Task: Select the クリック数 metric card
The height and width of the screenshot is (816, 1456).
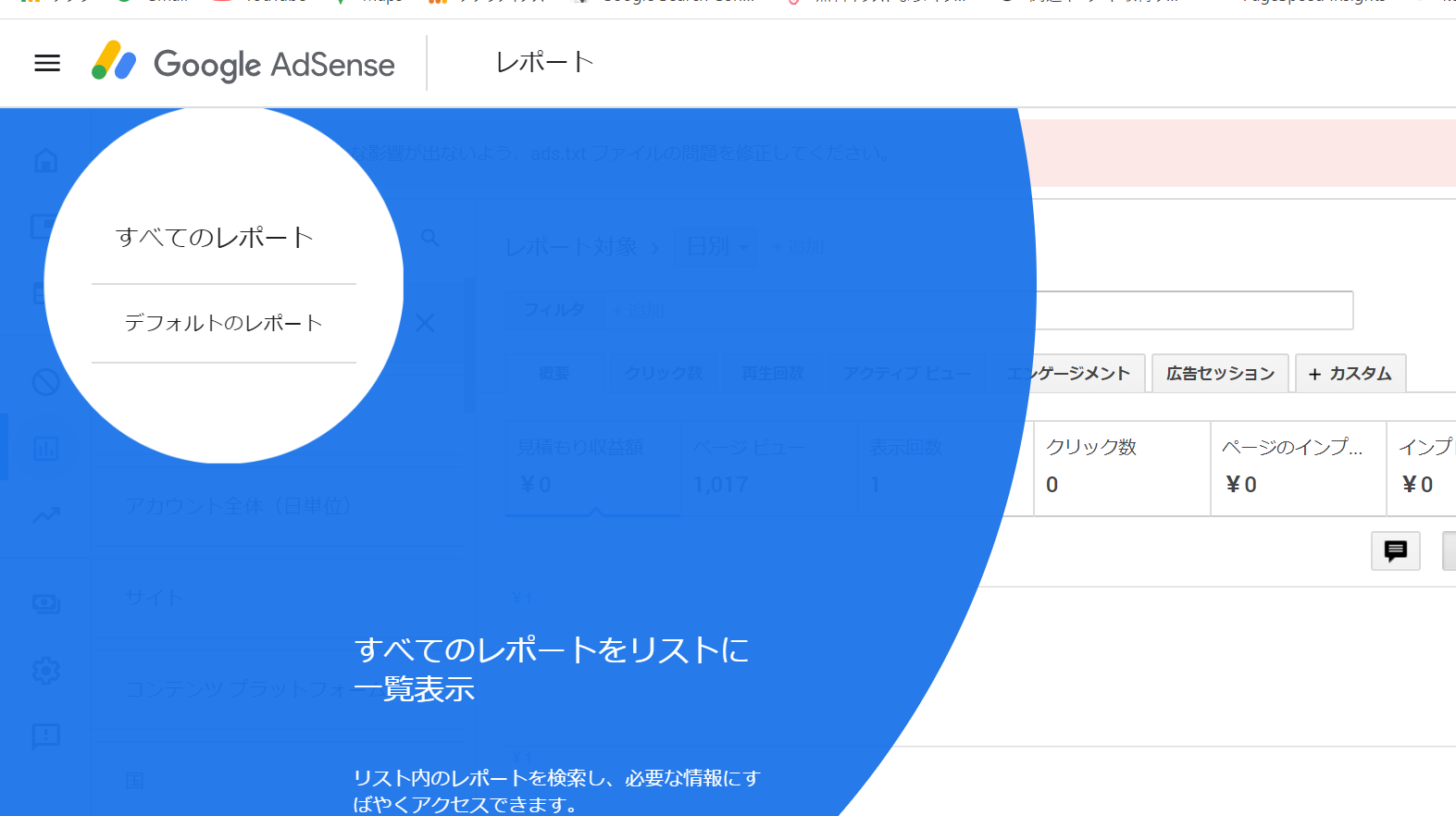Action: 1122,468
